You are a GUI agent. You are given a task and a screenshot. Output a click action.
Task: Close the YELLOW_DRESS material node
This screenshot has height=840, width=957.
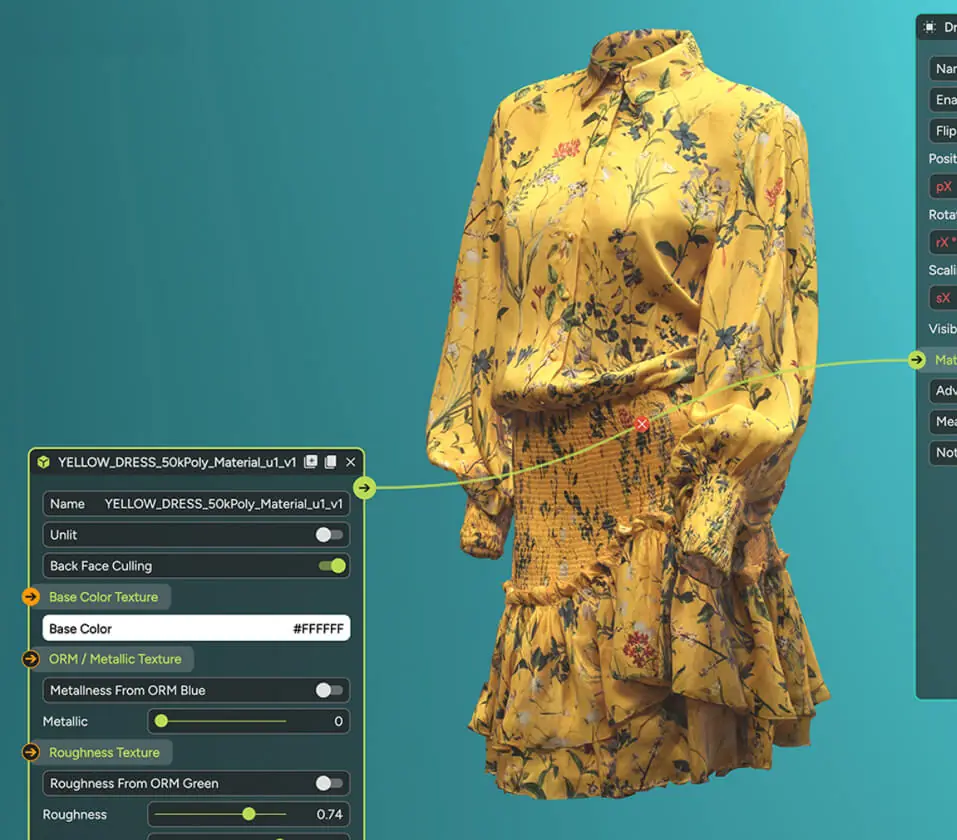point(350,462)
